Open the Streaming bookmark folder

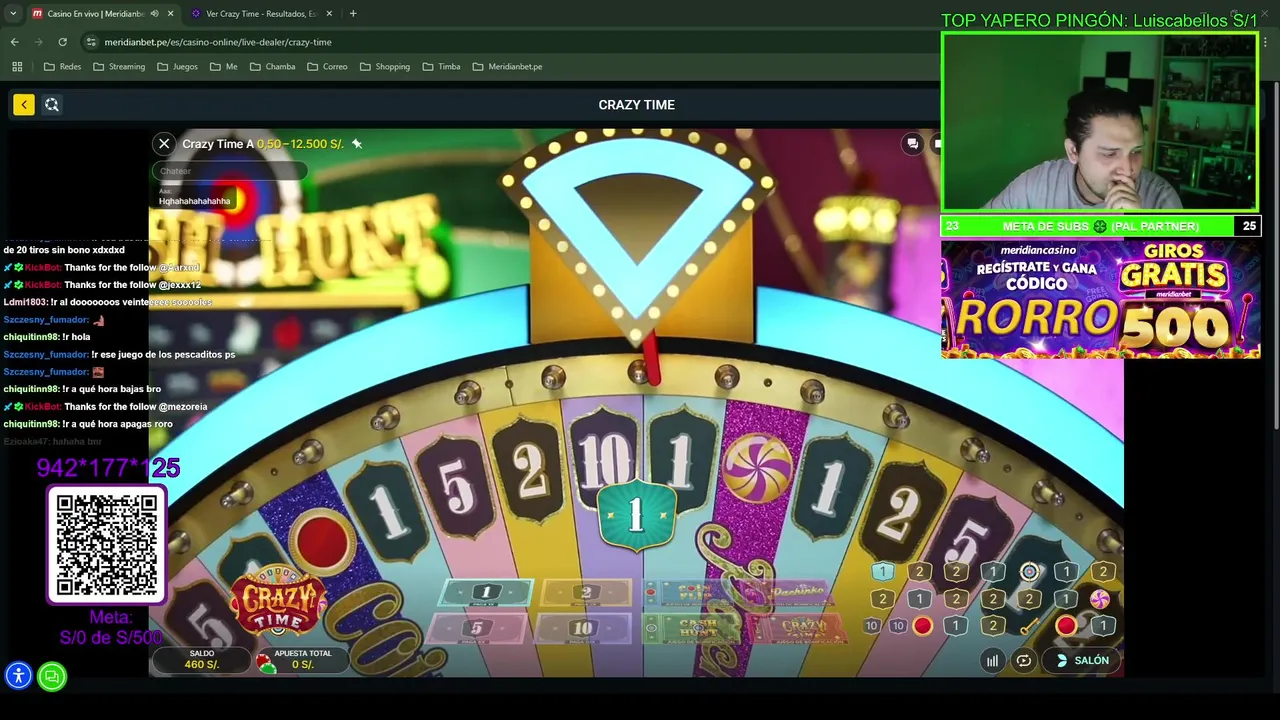point(119,67)
